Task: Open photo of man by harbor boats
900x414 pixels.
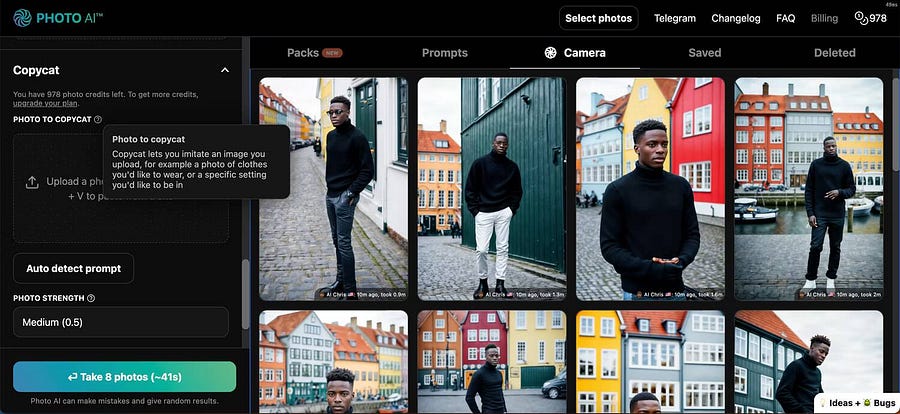Action: (x=809, y=189)
